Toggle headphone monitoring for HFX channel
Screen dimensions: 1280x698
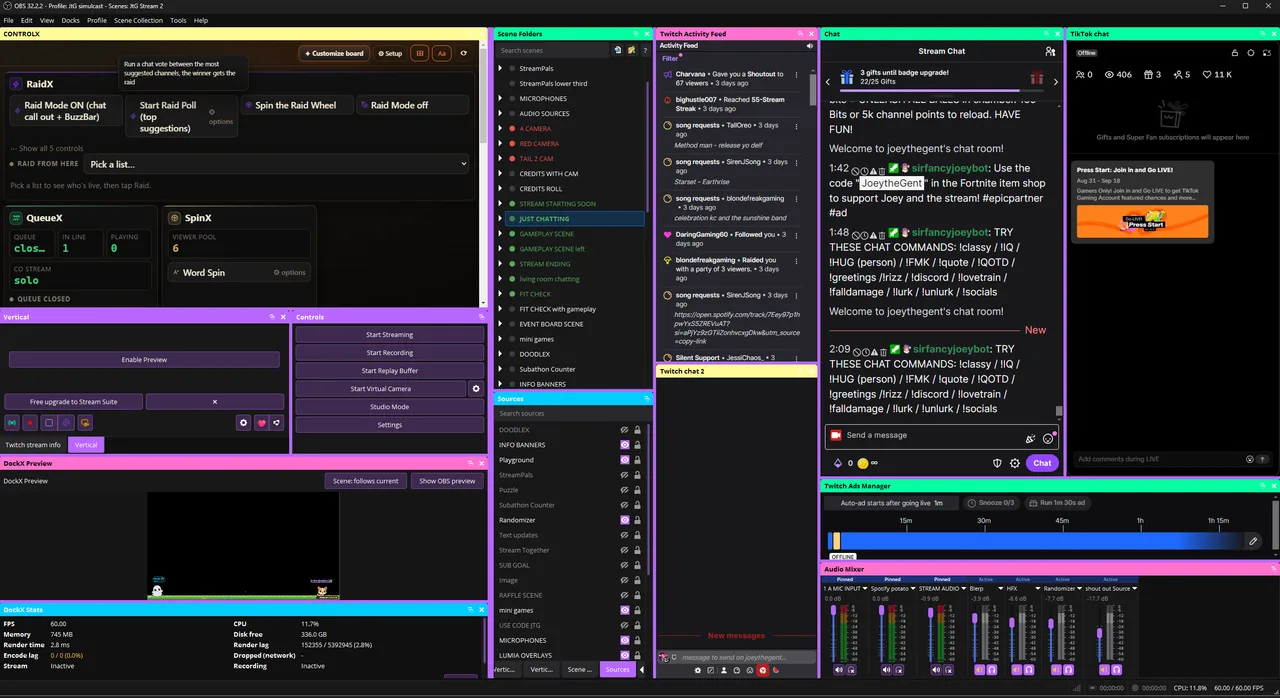(x=1028, y=670)
